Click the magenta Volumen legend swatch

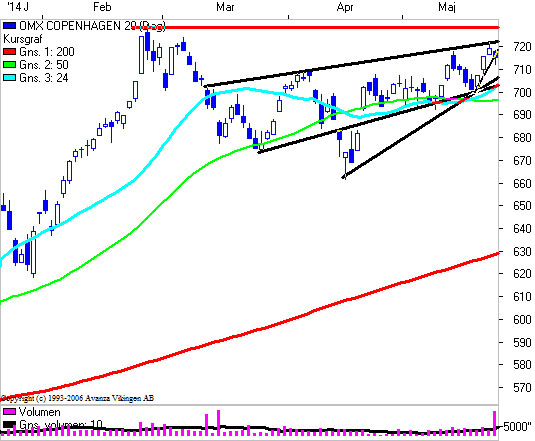(x=10, y=412)
